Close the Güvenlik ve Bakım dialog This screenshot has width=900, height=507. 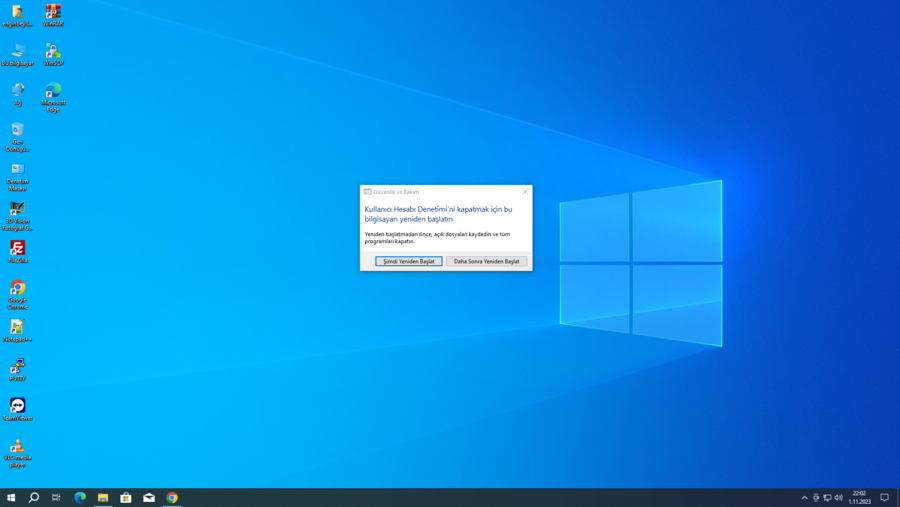525,192
